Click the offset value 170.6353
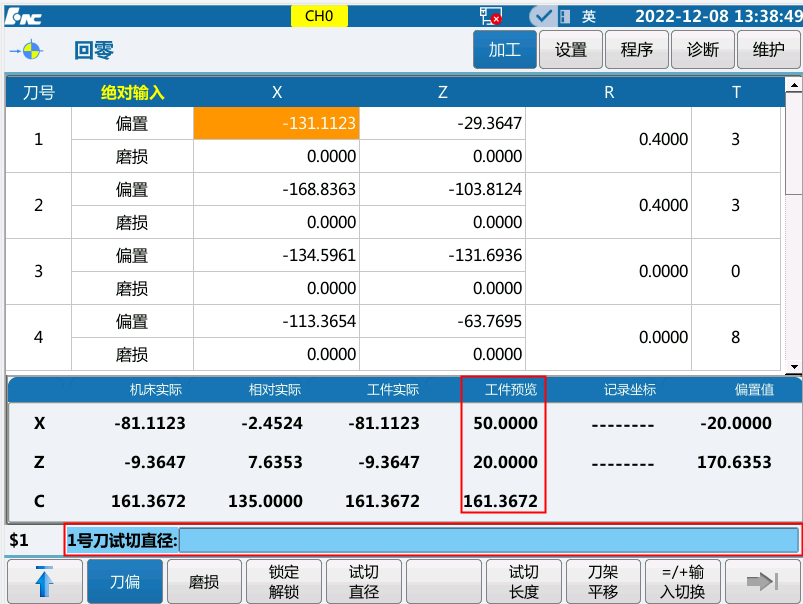This screenshot has width=803, height=604. [x=734, y=462]
